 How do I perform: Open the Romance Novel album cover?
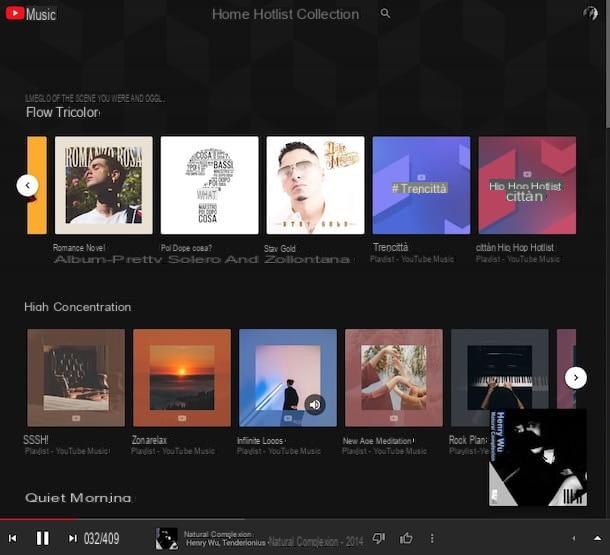click(104, 185)
